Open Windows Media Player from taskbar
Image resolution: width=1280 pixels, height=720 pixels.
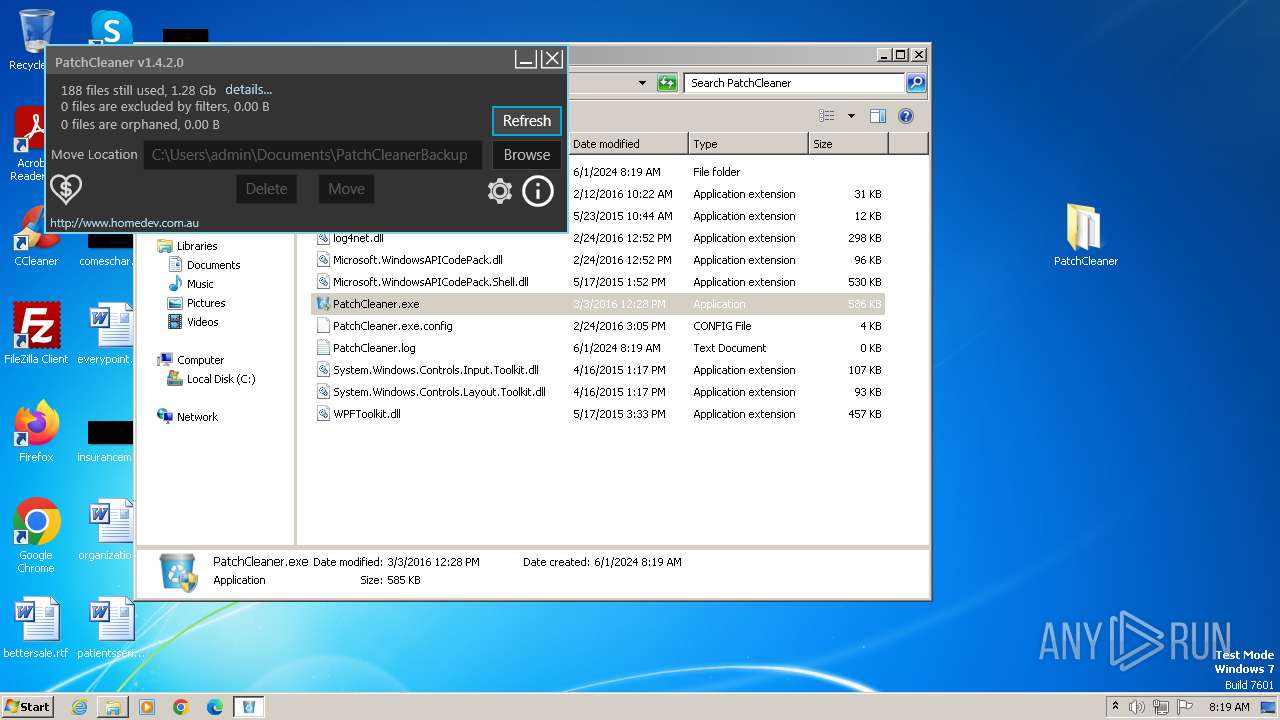(x=147, y=707)
